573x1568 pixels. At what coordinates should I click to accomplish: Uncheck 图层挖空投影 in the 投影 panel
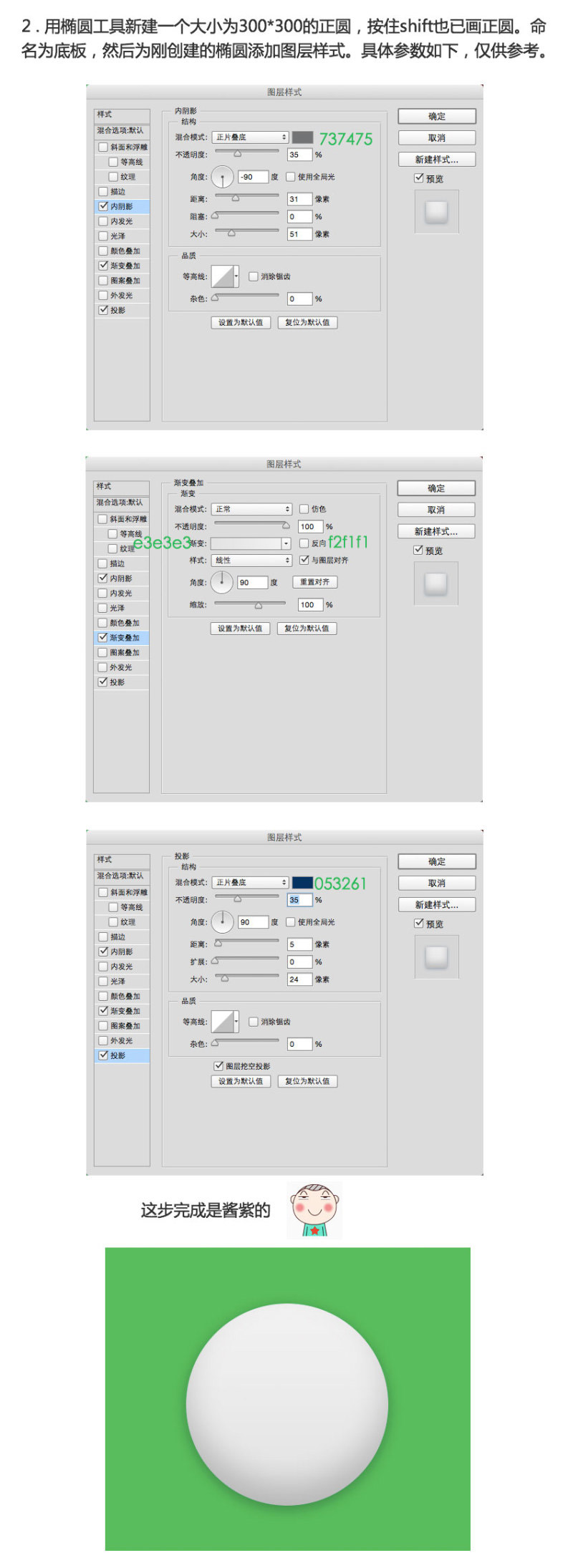[218, 1065]
